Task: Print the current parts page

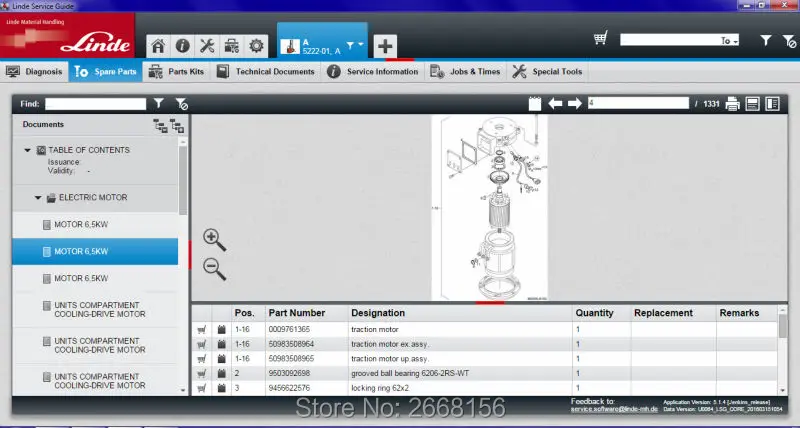Action: [x=733, y=104]
